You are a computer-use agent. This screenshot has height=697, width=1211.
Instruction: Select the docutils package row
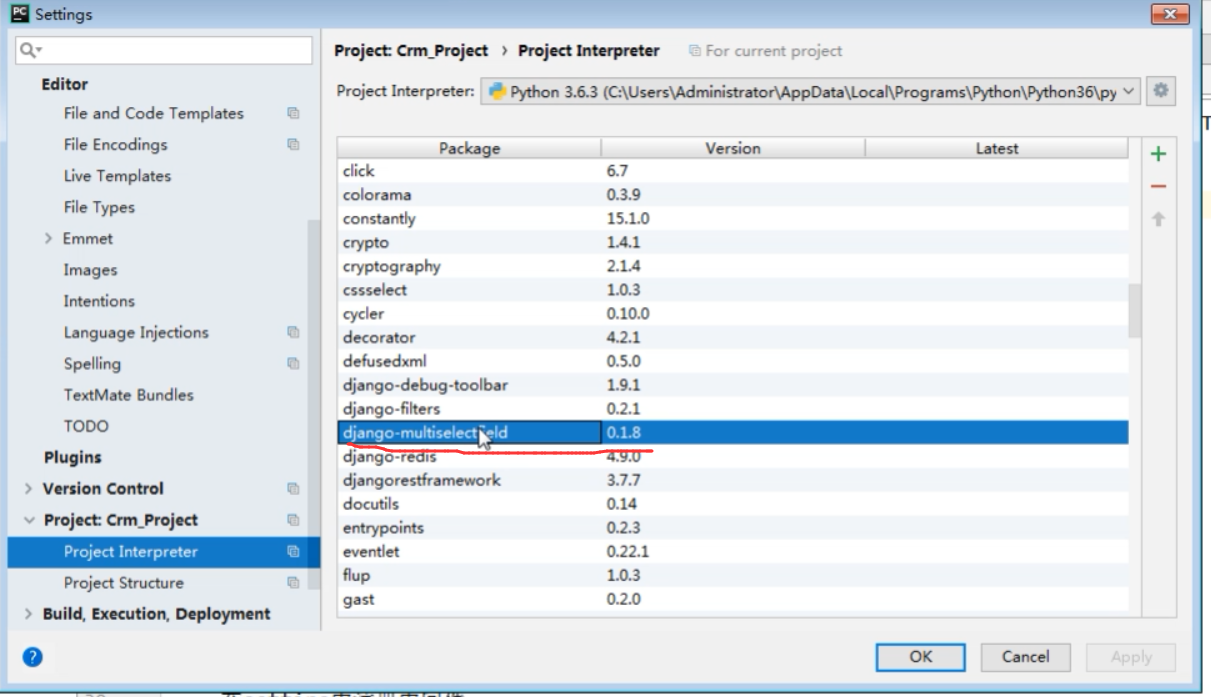pos(733,504)
